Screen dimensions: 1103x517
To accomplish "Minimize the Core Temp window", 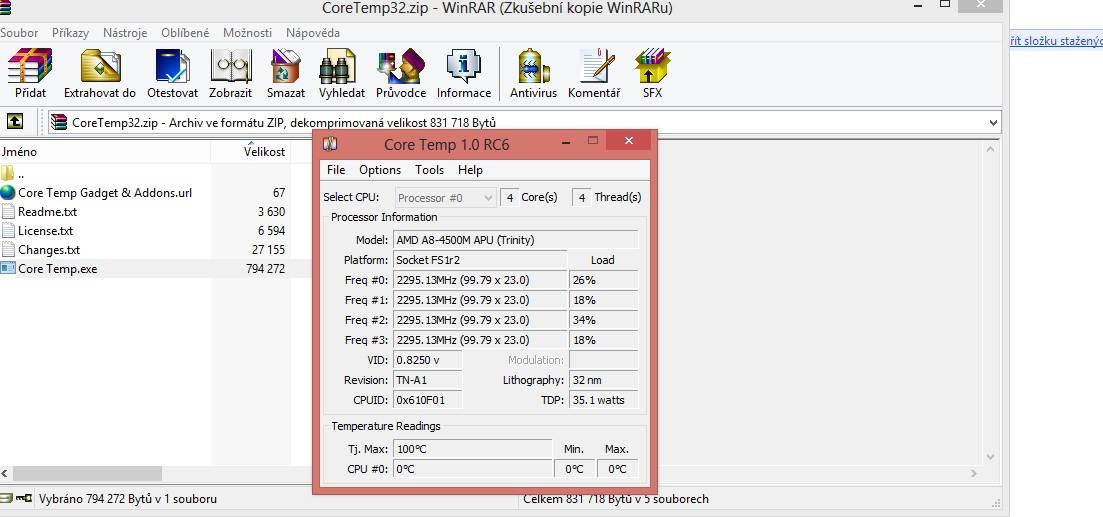I will point(566,142).
